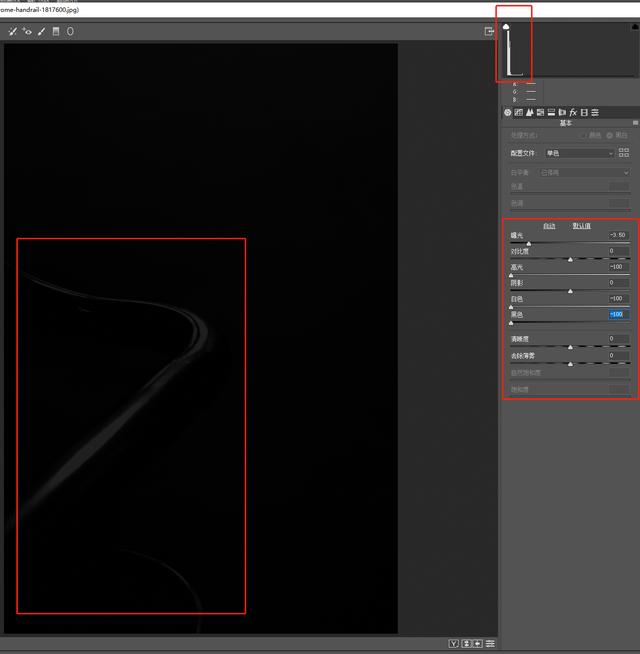
Task: Toggle panel settings preview icon at bottom
Action: coord(490,644)
